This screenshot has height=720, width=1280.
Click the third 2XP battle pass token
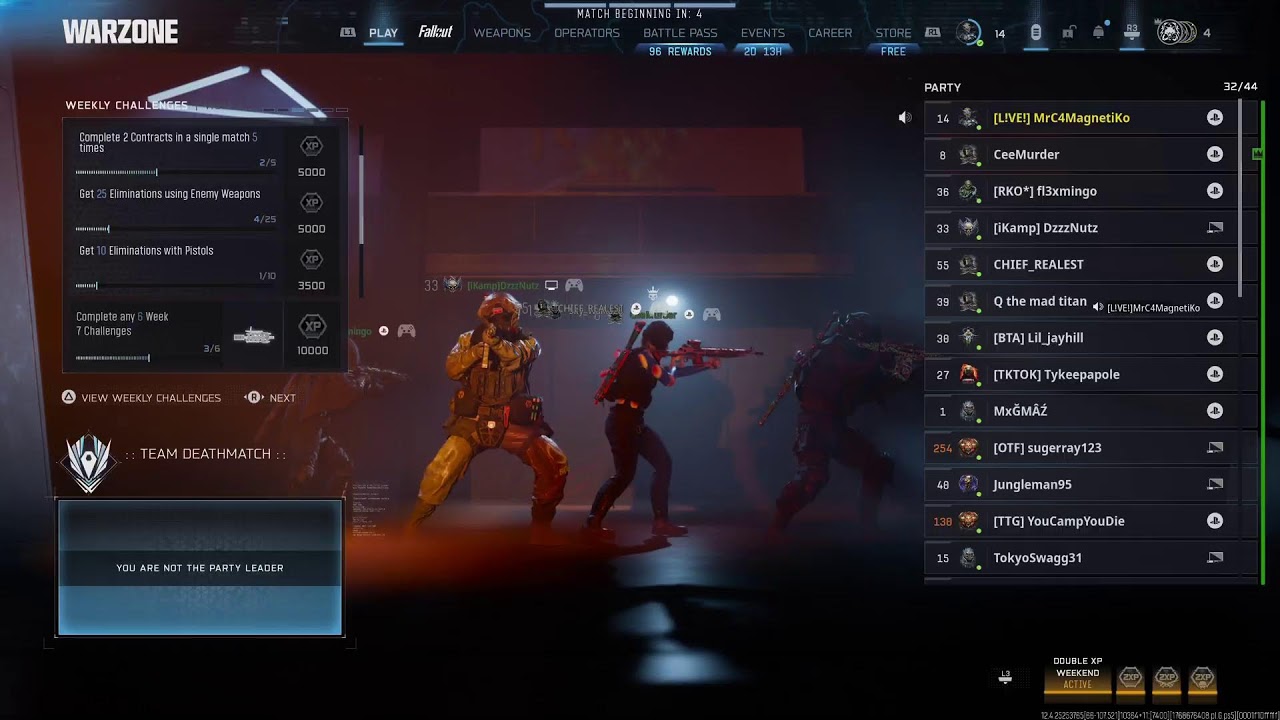click(1202, 678)
